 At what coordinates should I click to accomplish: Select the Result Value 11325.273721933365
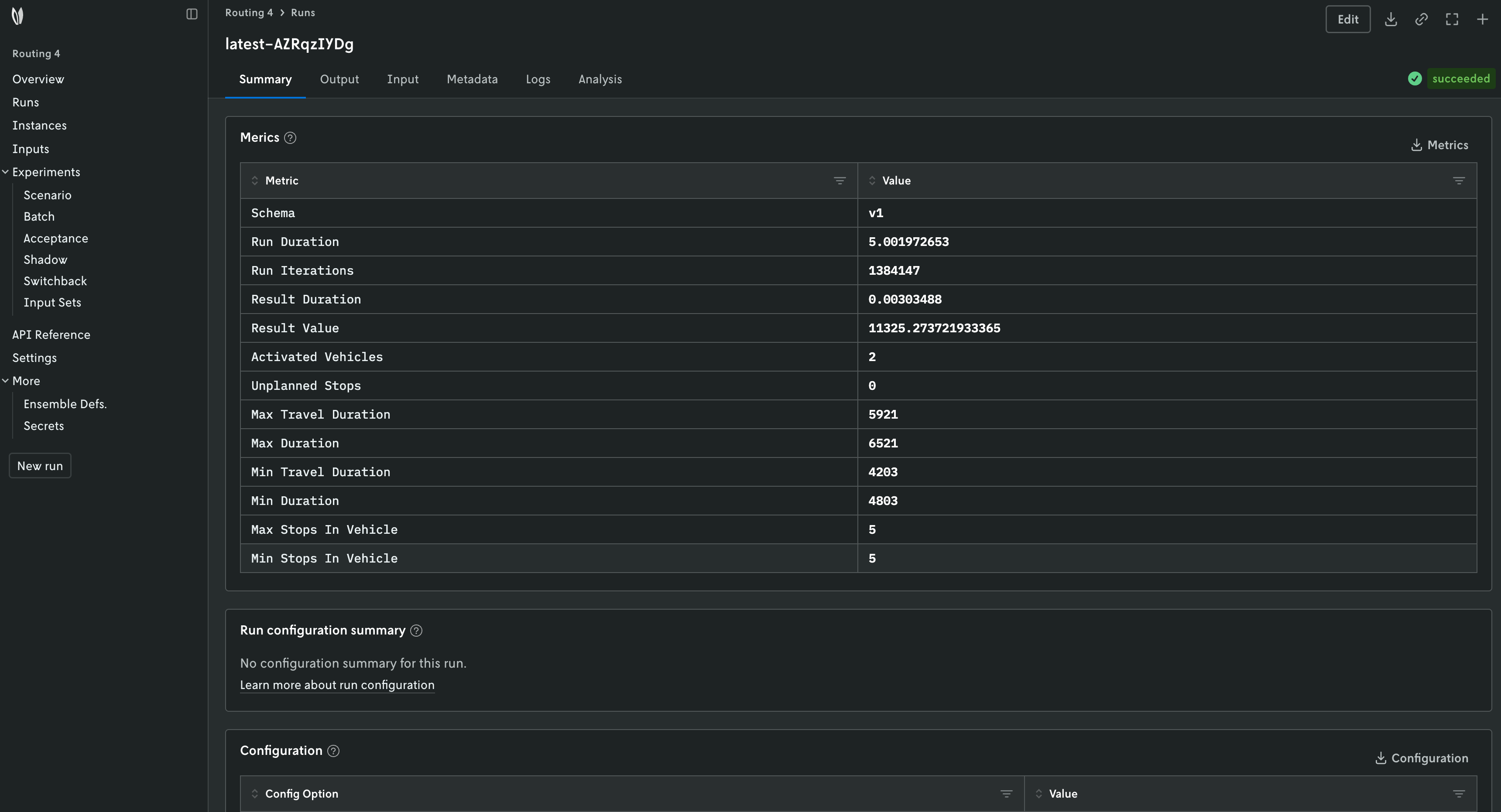pyautogui.click(x=934, y=328)
